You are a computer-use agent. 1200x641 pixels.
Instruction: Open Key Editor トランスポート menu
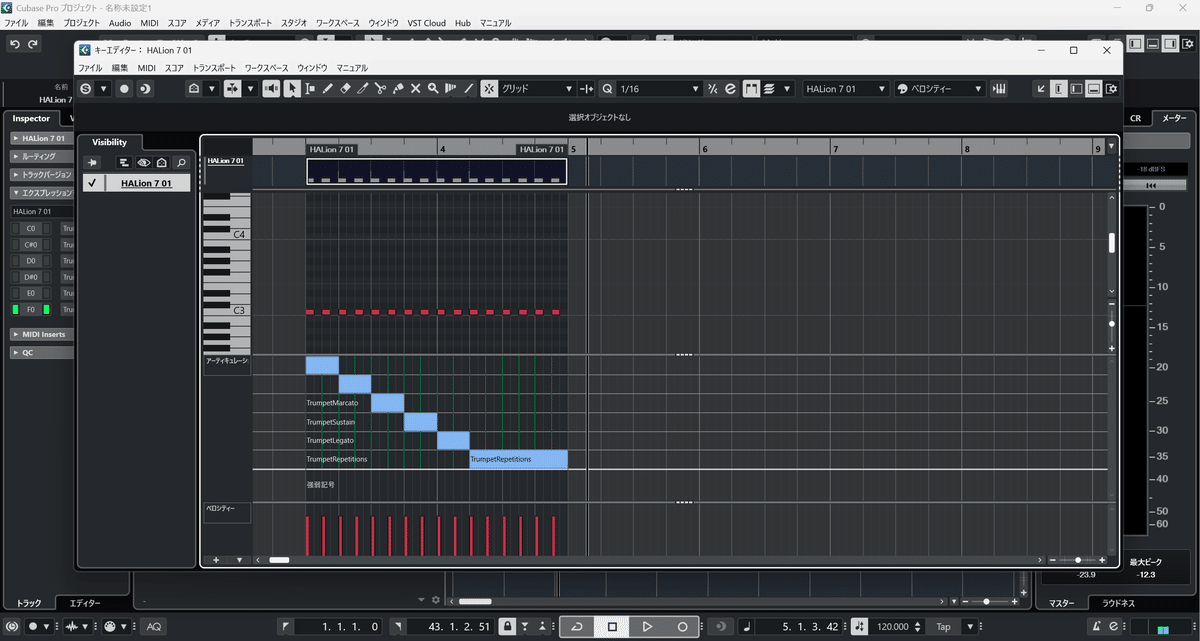click(214, 68)
